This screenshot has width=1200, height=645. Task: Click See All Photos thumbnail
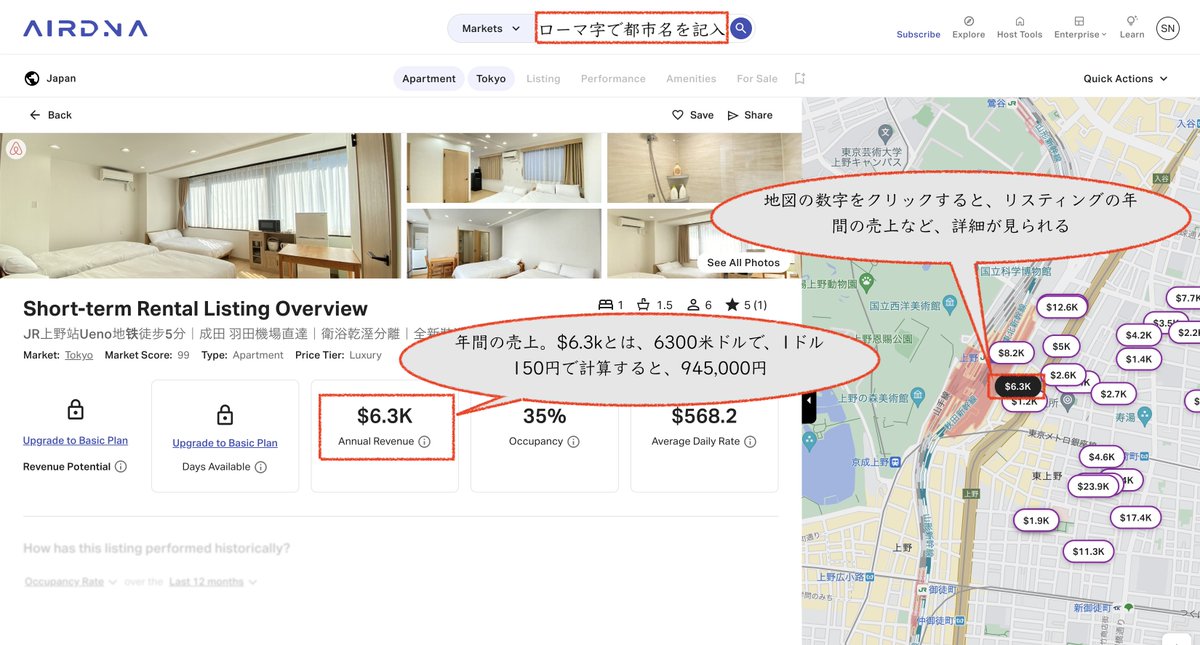(x=743, y=263)
